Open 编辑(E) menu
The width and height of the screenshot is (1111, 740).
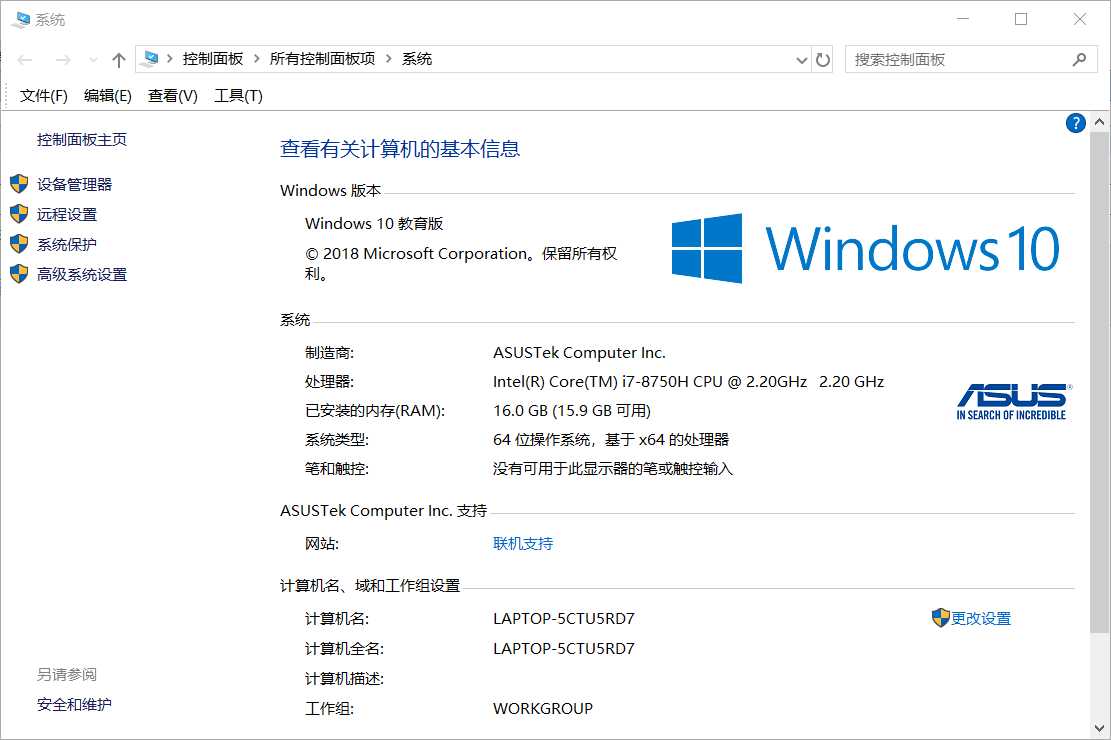click(108, 96)
